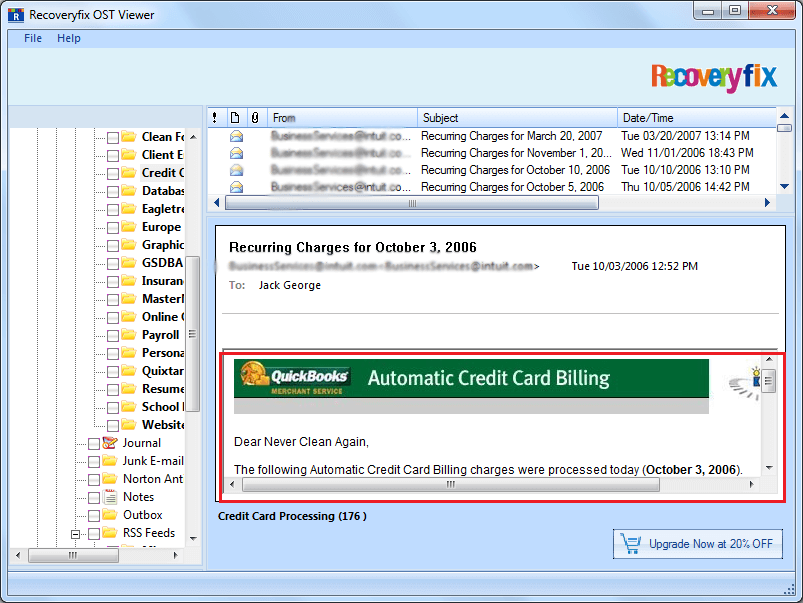Sort messages by attachment paperclip column
This screenshot has width=803, height=603.
tap(255, 118)
